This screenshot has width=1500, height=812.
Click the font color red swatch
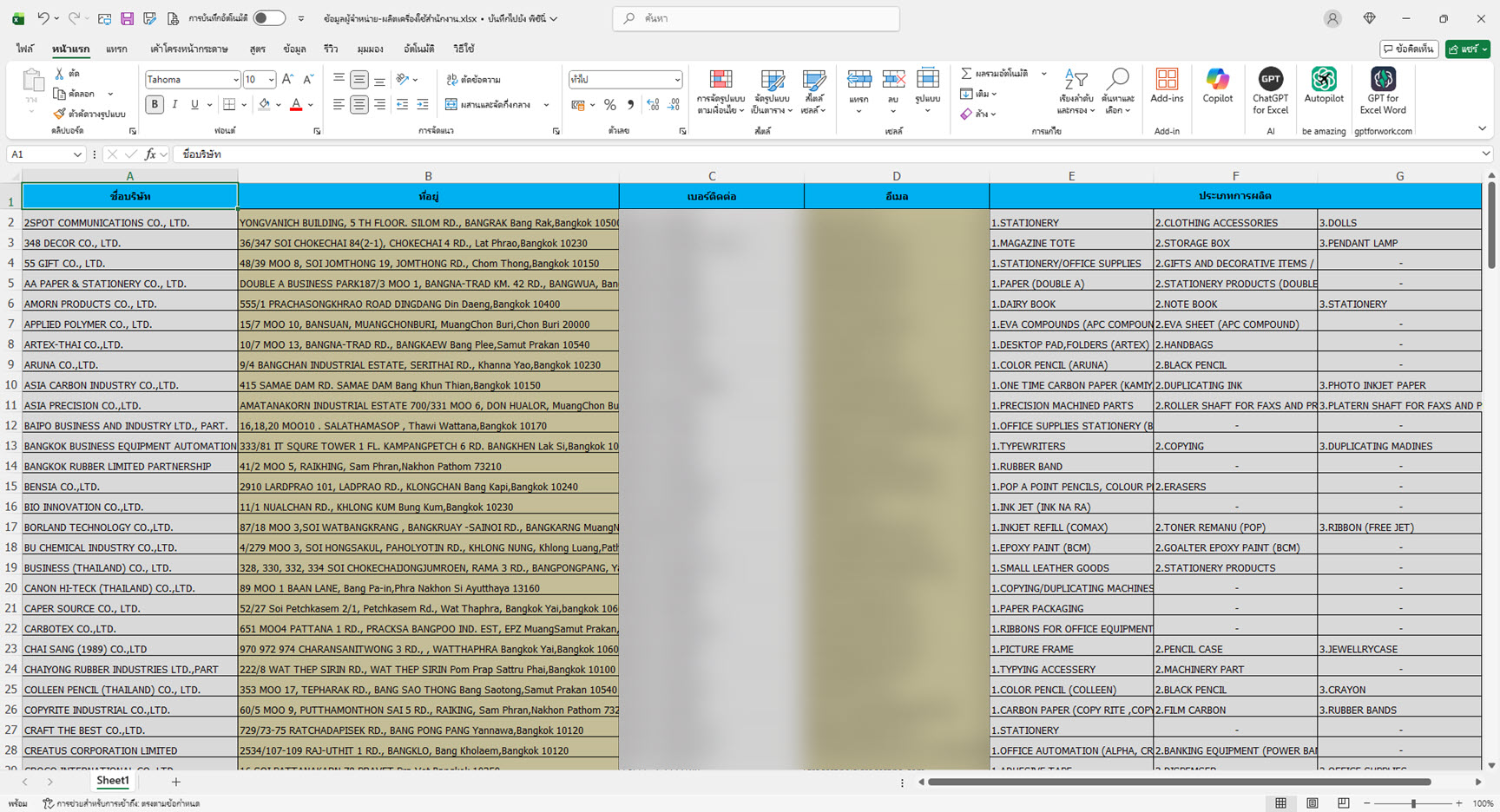click(296, 105)
